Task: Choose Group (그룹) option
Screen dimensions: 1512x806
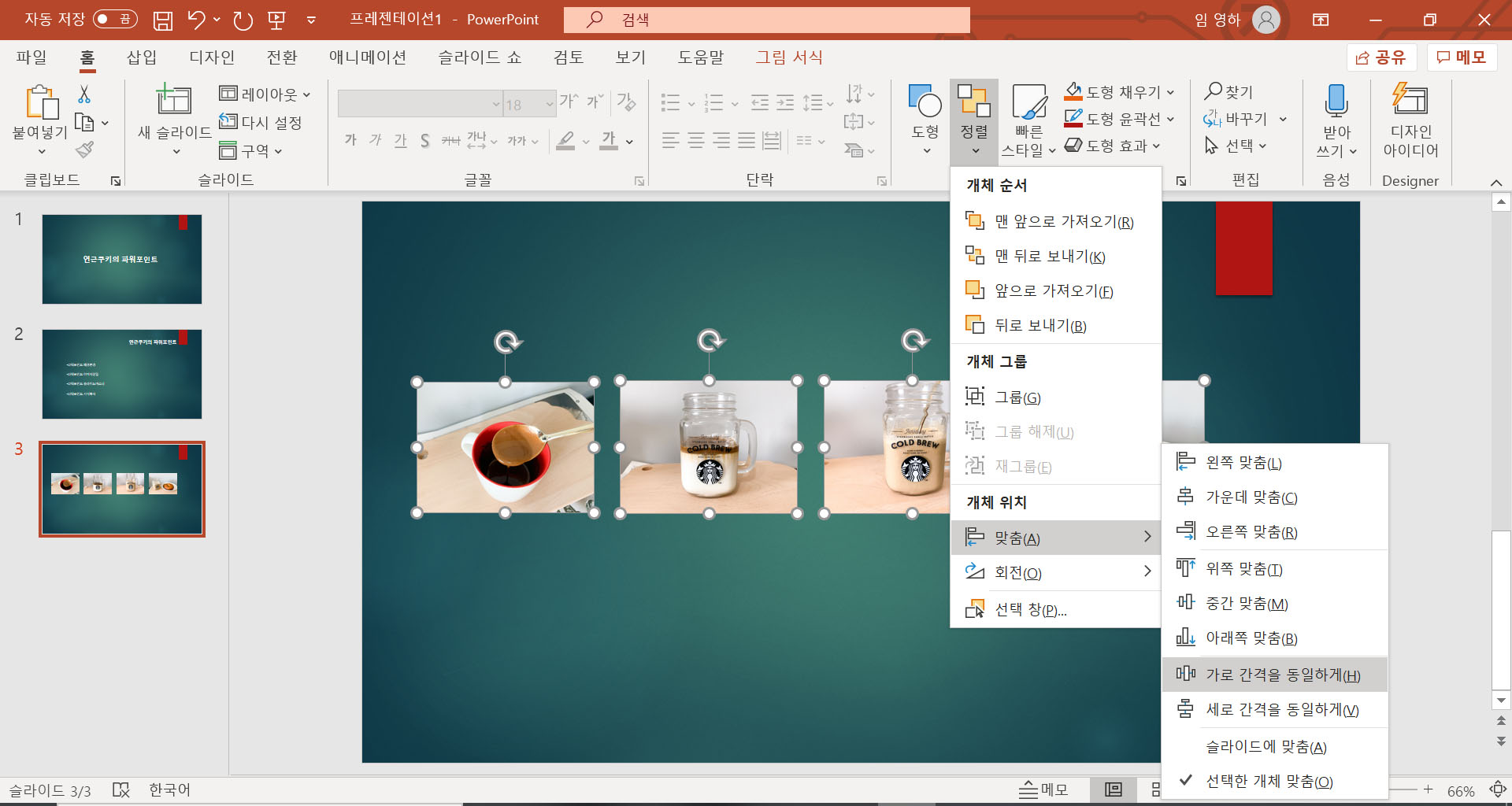Action: click(1055, 397)
